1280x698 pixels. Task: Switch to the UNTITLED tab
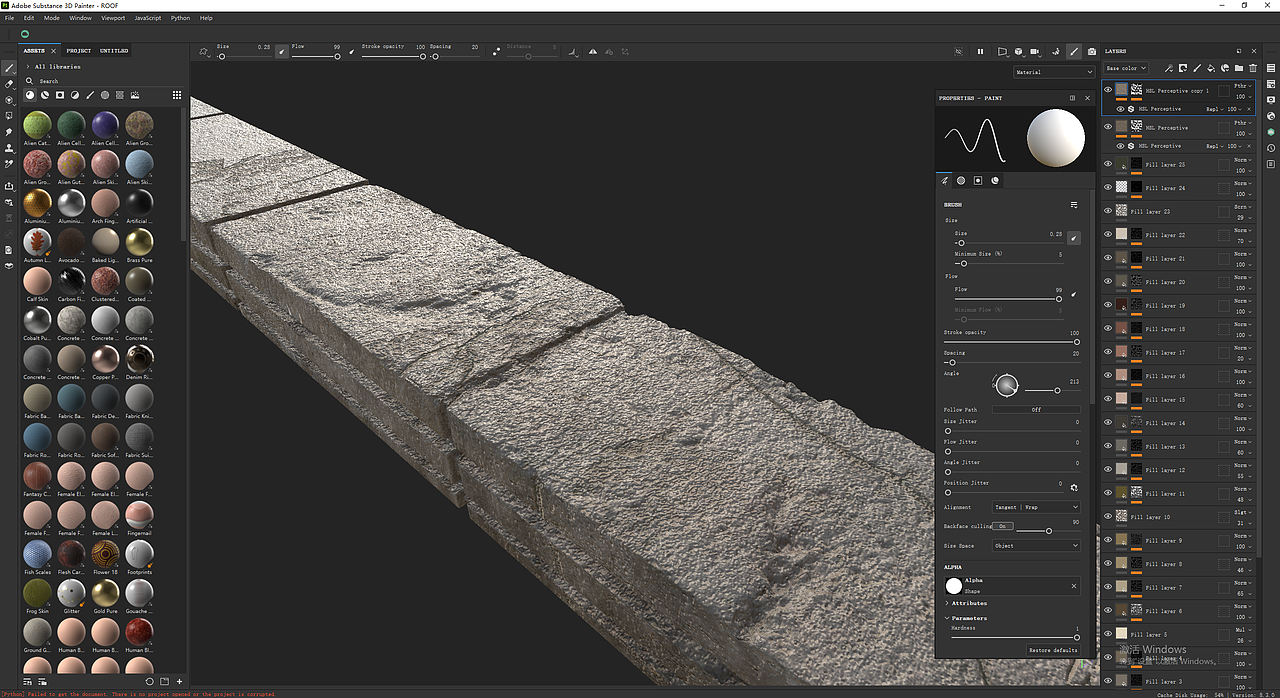coord(114,50)
